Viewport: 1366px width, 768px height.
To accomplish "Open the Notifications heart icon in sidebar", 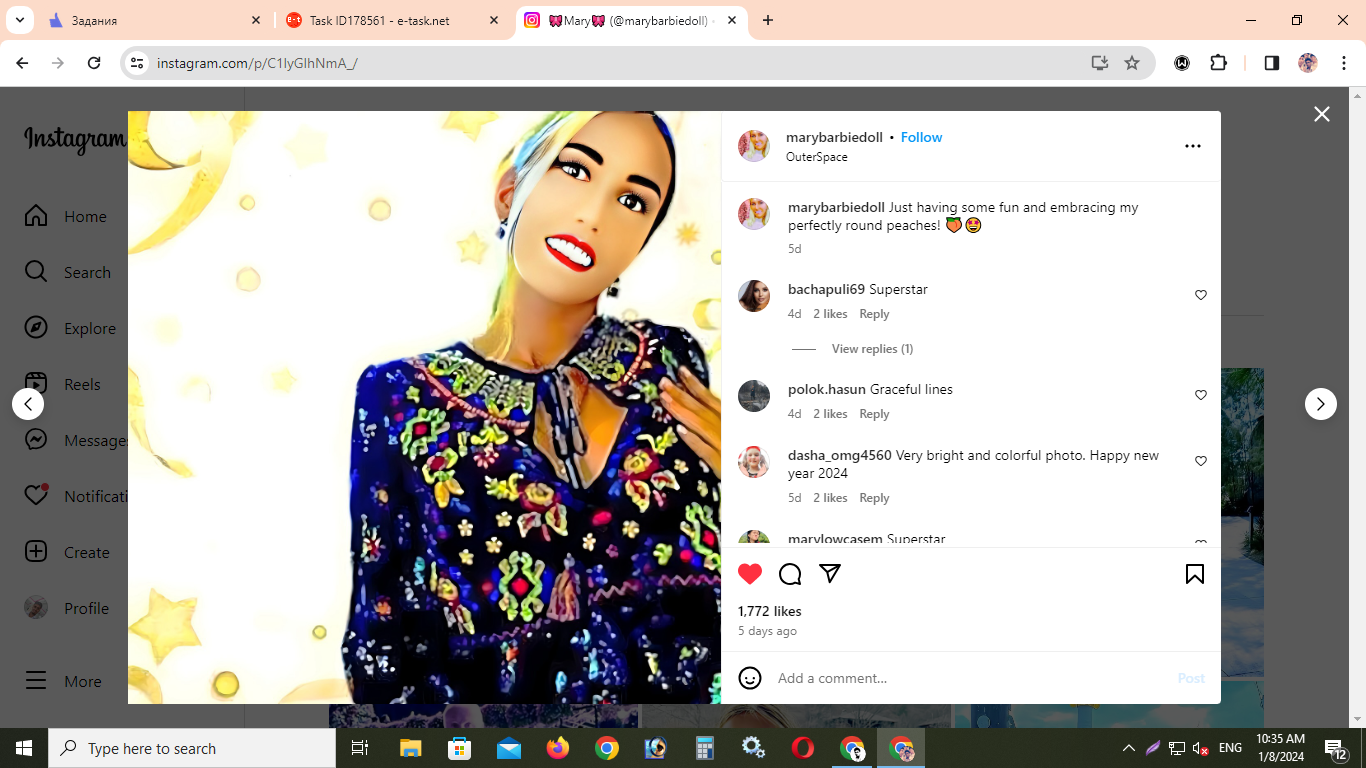I will click(x=36, y=495).
